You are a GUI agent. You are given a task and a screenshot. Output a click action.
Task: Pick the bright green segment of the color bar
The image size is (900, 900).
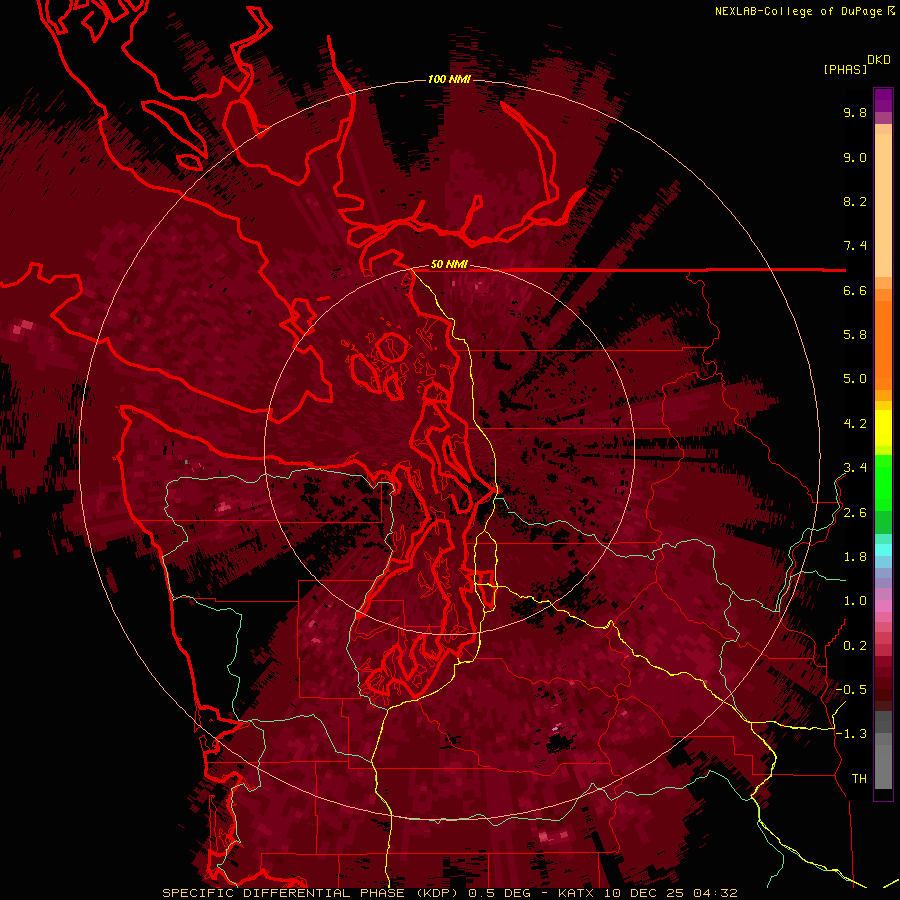[x=883, y=483]
